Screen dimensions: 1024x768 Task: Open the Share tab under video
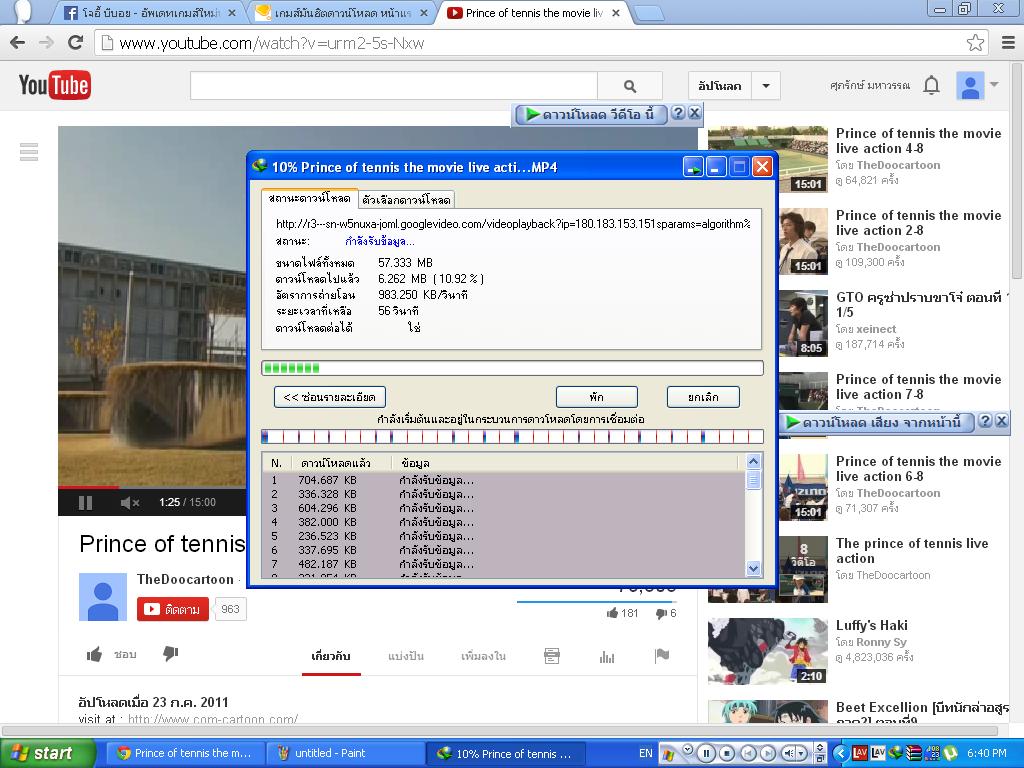[406, 656]
